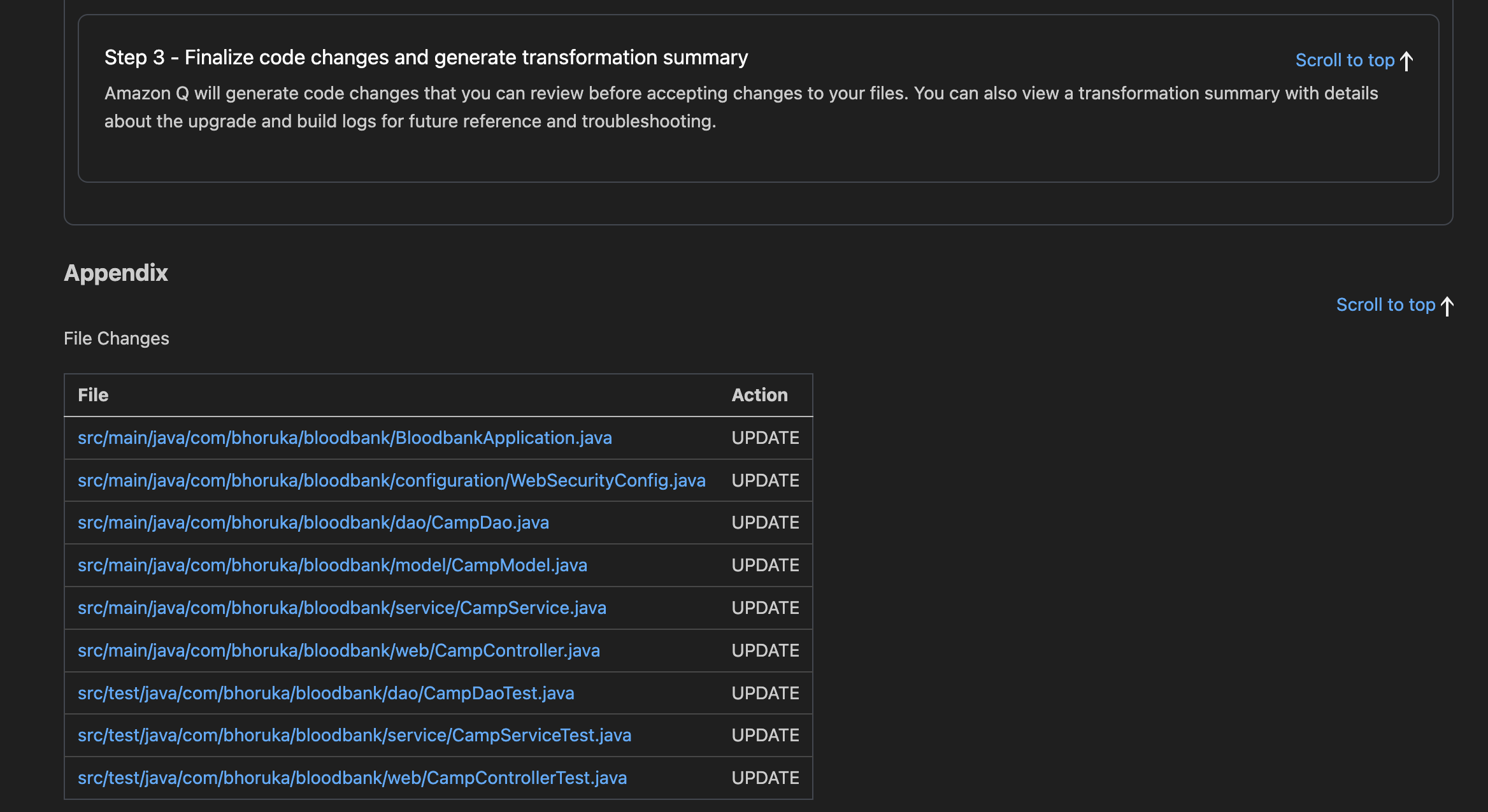Open CampDao.java from the file changes table
This screenshot has height=812, width=1488.
tap(313, 522)
